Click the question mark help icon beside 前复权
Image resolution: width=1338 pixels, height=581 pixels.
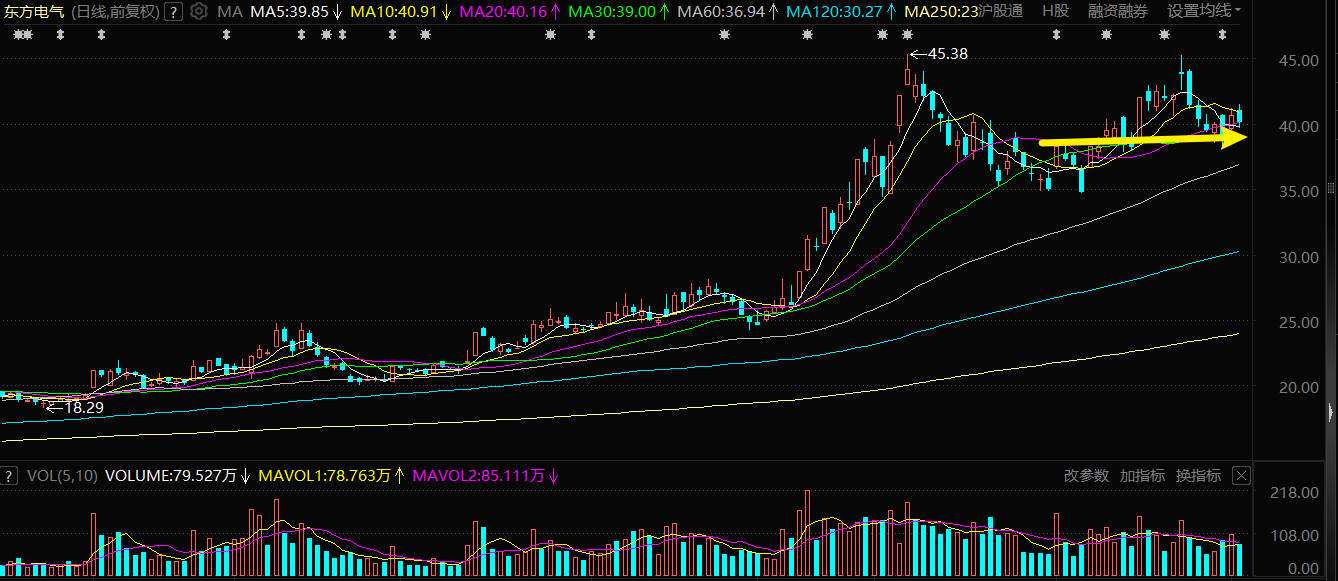[173, 12]
